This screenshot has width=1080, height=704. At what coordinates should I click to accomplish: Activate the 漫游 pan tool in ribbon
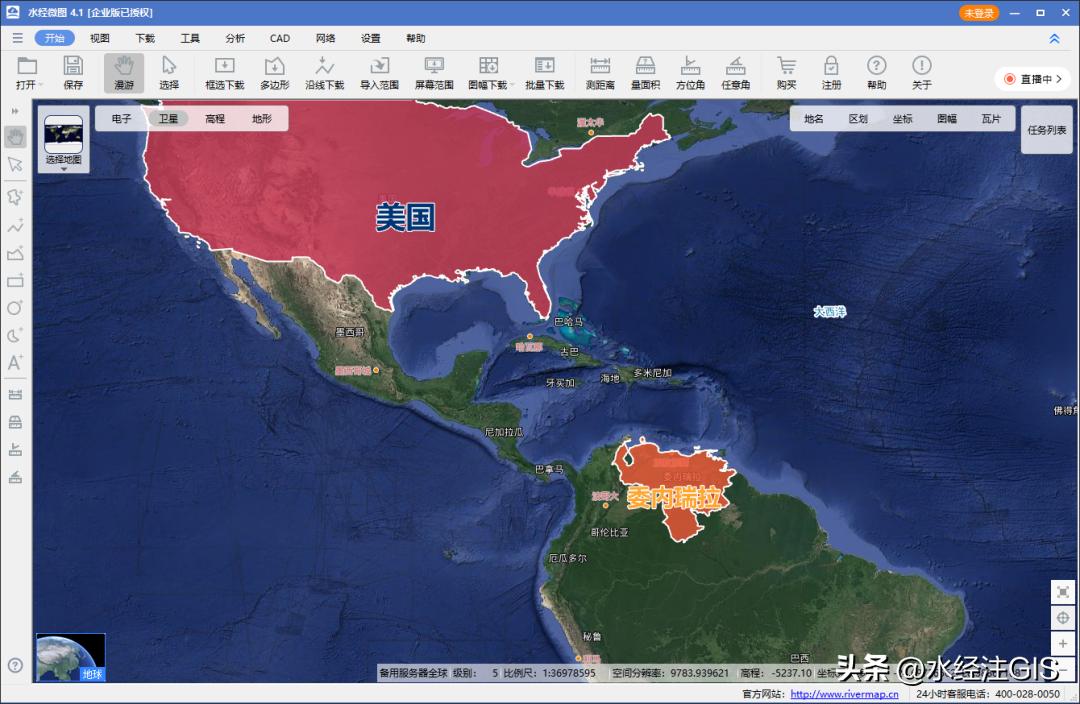[124, 73]
